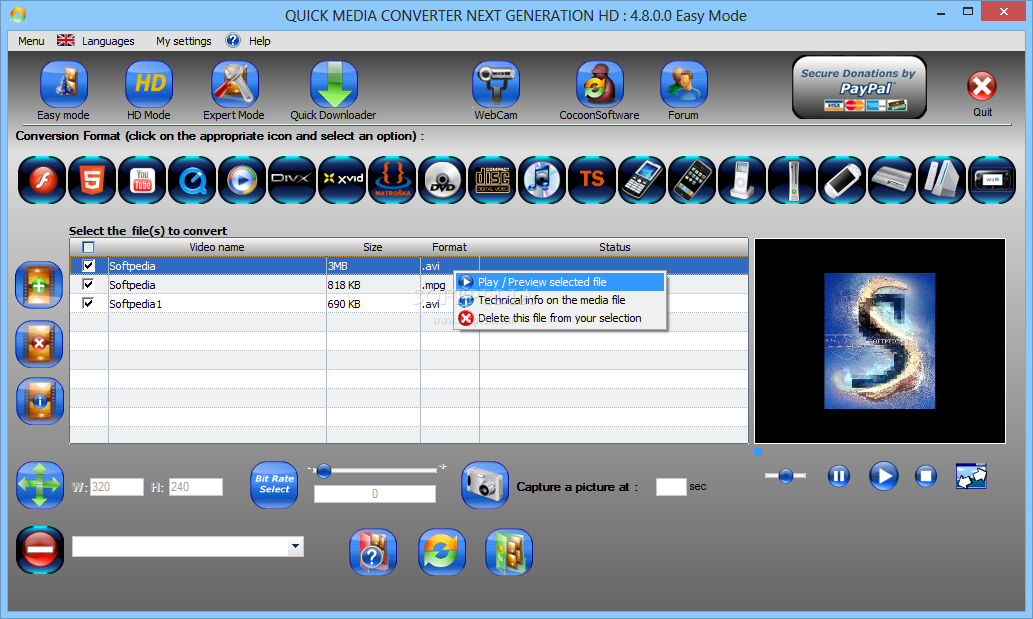Switch to Easy mode
The width and height of the screenshot is (1033, 619).
coord(63,84)
